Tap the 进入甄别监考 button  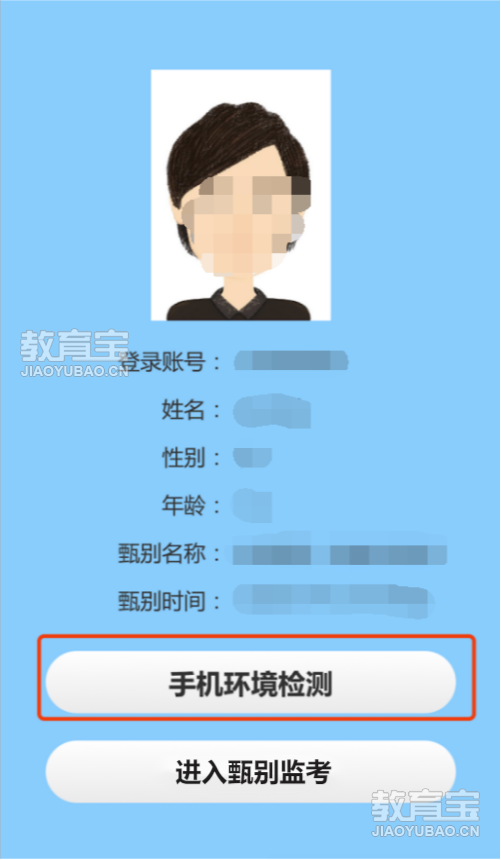[x=251, y=772]
